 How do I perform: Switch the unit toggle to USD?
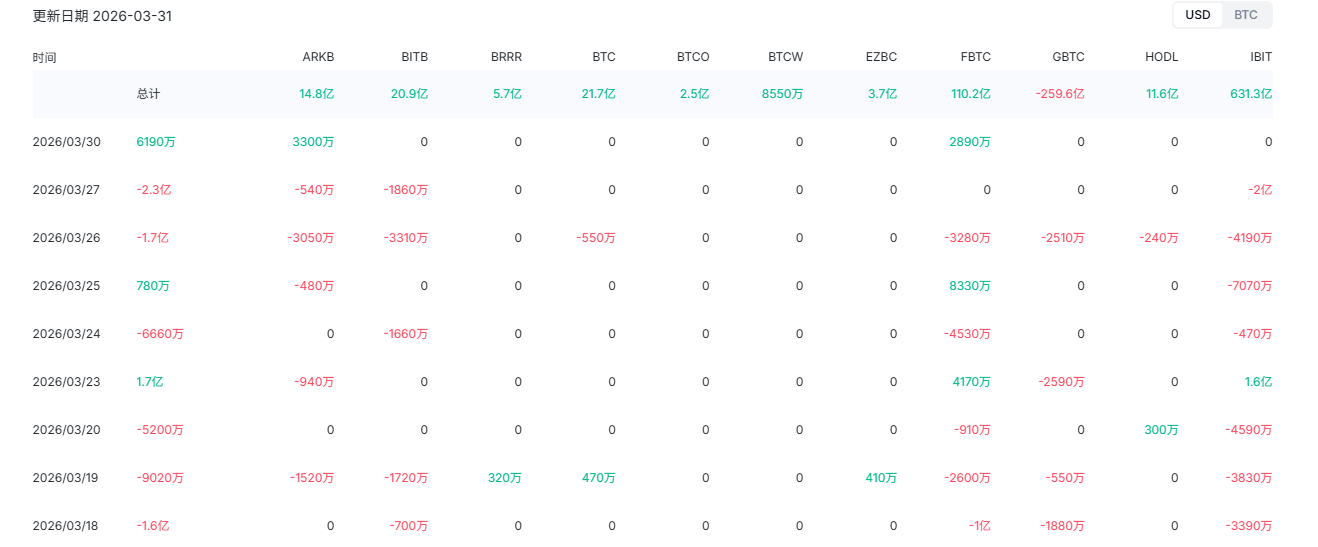tap(1197, 15)
